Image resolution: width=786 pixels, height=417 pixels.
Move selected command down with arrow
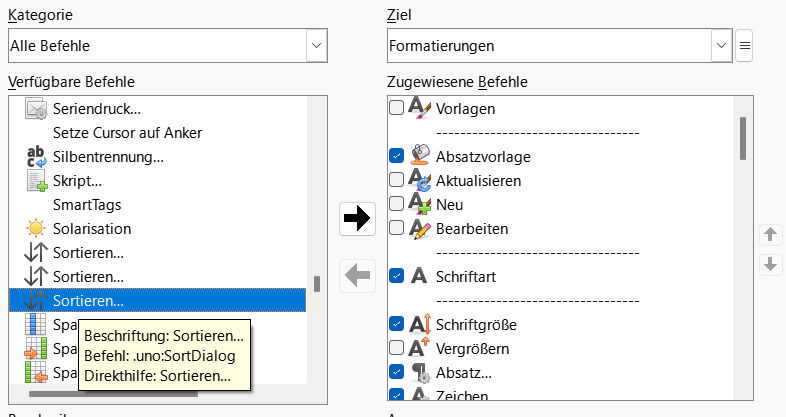coord(770,264)
